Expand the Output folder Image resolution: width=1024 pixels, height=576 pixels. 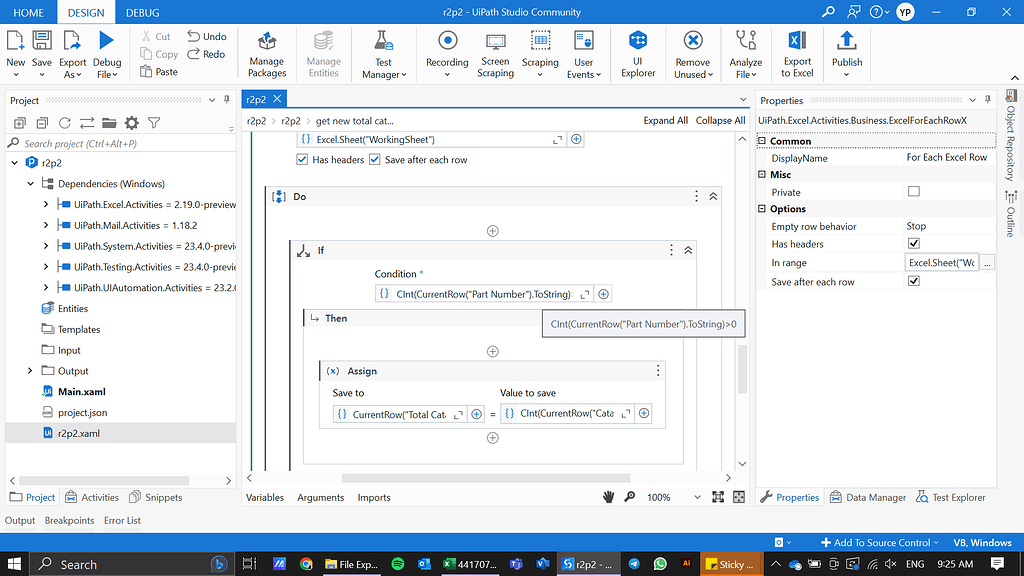(x=30, y=370)
